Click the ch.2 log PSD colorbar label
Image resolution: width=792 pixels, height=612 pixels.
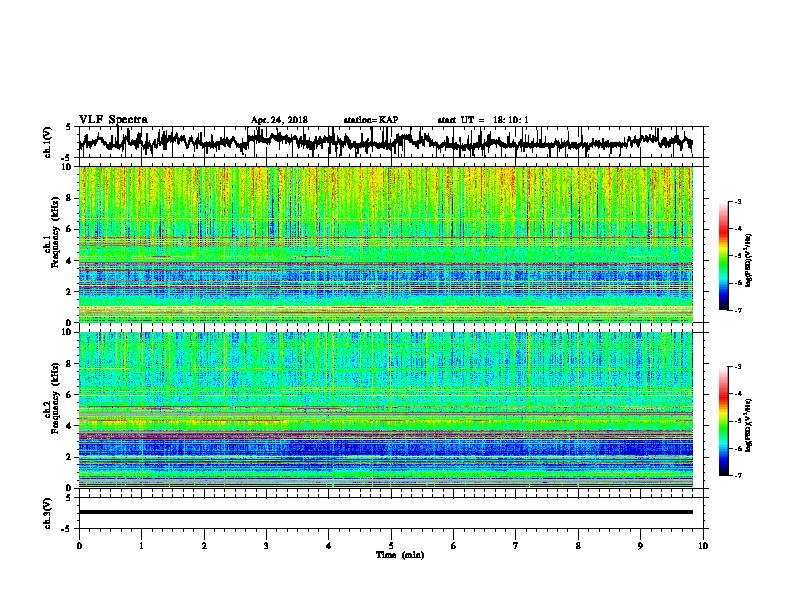click(x=749, y=425)
